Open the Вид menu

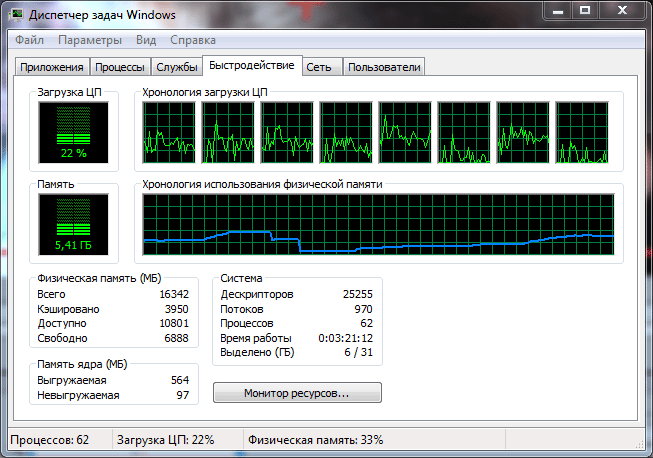click(x=146, y=40)
